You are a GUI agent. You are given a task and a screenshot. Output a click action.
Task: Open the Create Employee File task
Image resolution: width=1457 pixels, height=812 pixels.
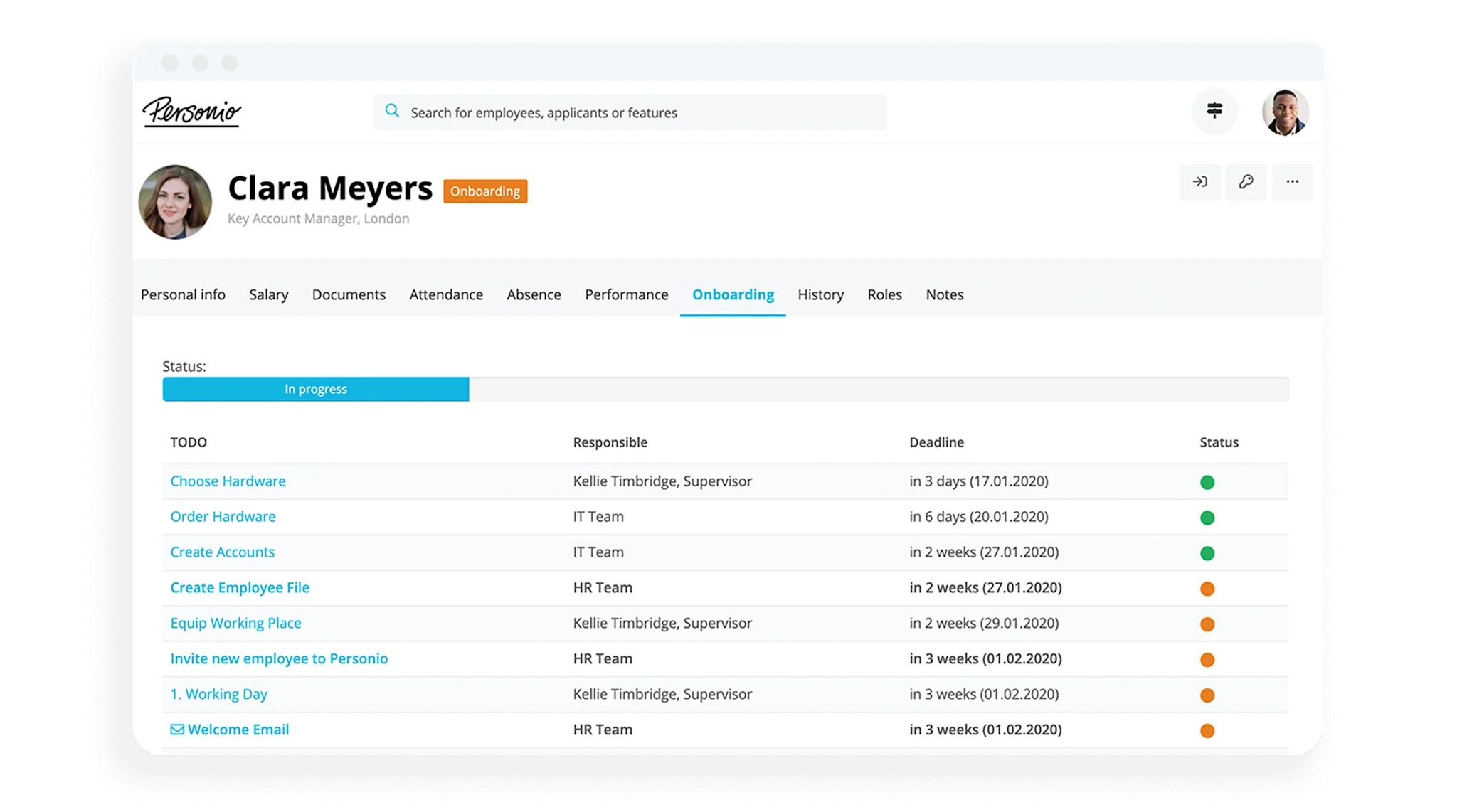[x=240, y=588]
